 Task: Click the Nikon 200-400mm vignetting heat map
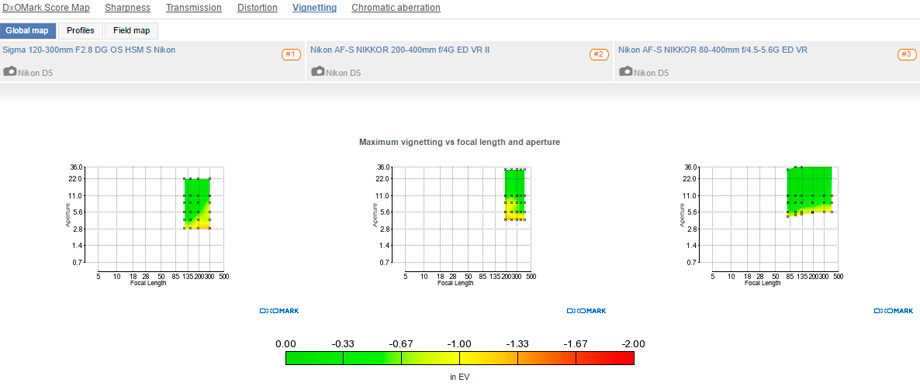pos(515,194)
